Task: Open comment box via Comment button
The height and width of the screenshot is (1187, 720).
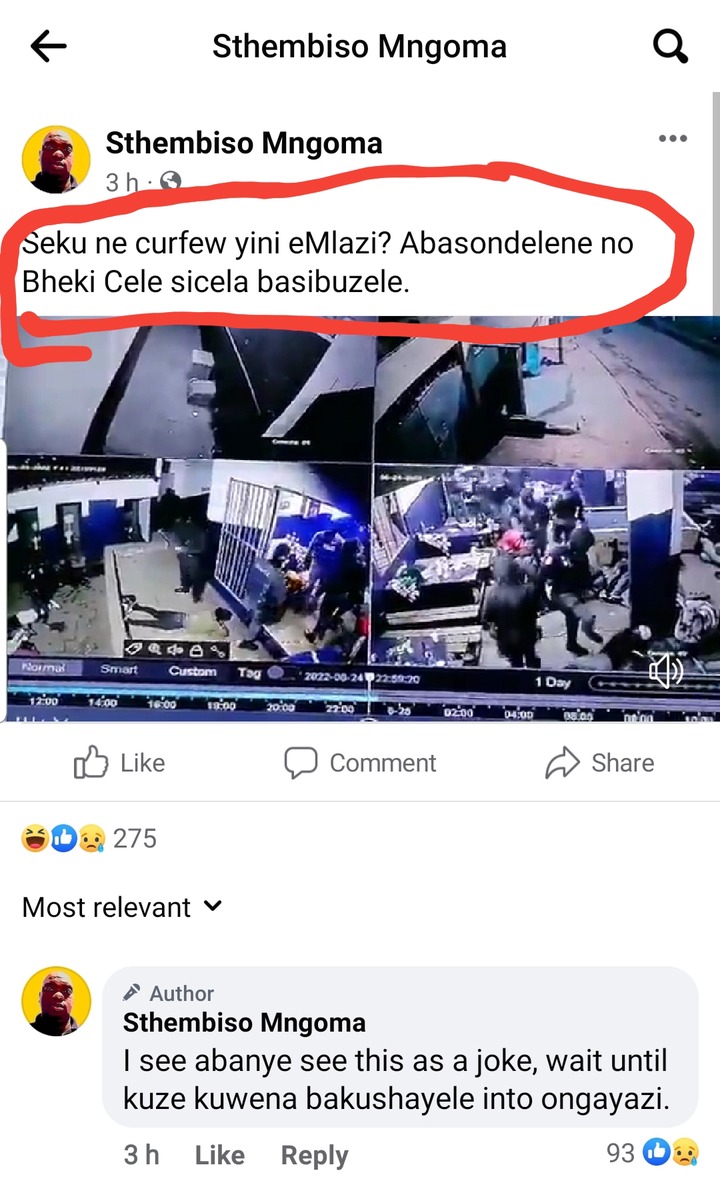Action: (x=360, y=762)
